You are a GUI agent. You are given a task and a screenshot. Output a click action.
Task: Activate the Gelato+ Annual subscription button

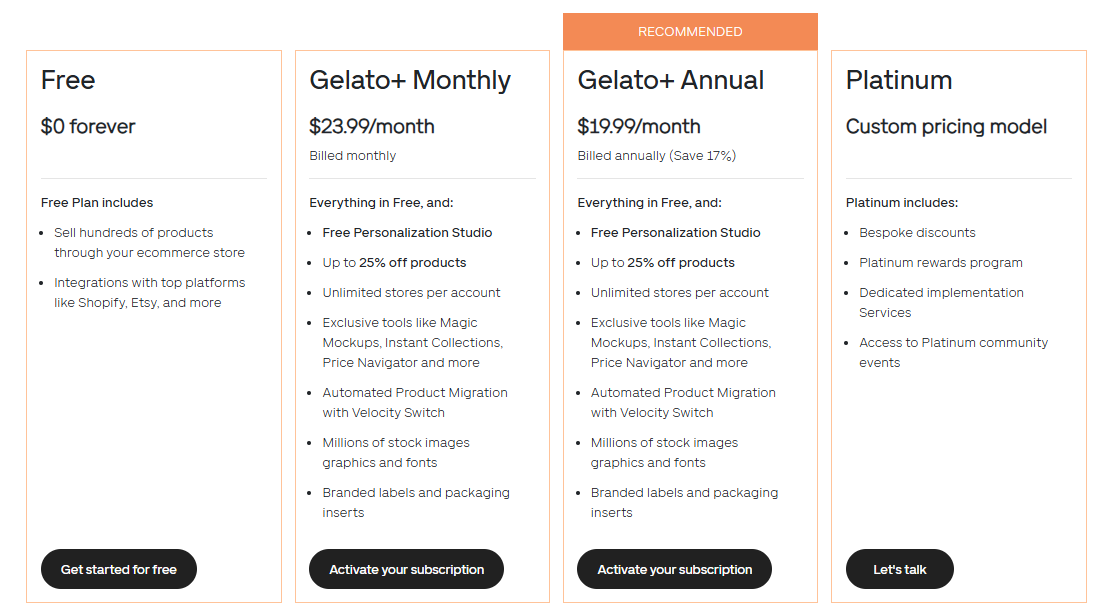(x=674, y=569)
